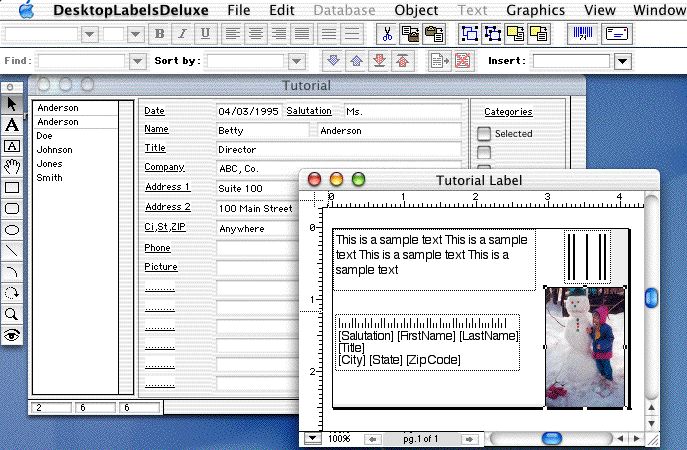The image size is (687, 450).
Task: Justify text in toolbar
Action: pos(302,34)
